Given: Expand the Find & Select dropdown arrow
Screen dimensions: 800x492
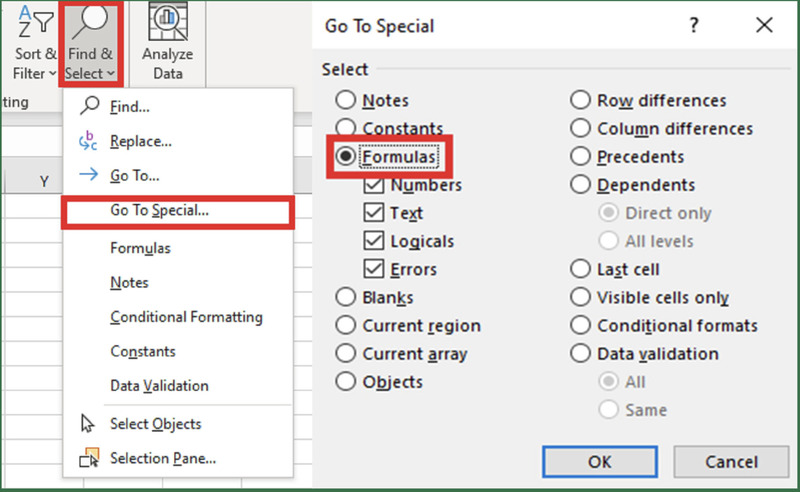Looking at the screenshot, I should click(x=109, y=74).
